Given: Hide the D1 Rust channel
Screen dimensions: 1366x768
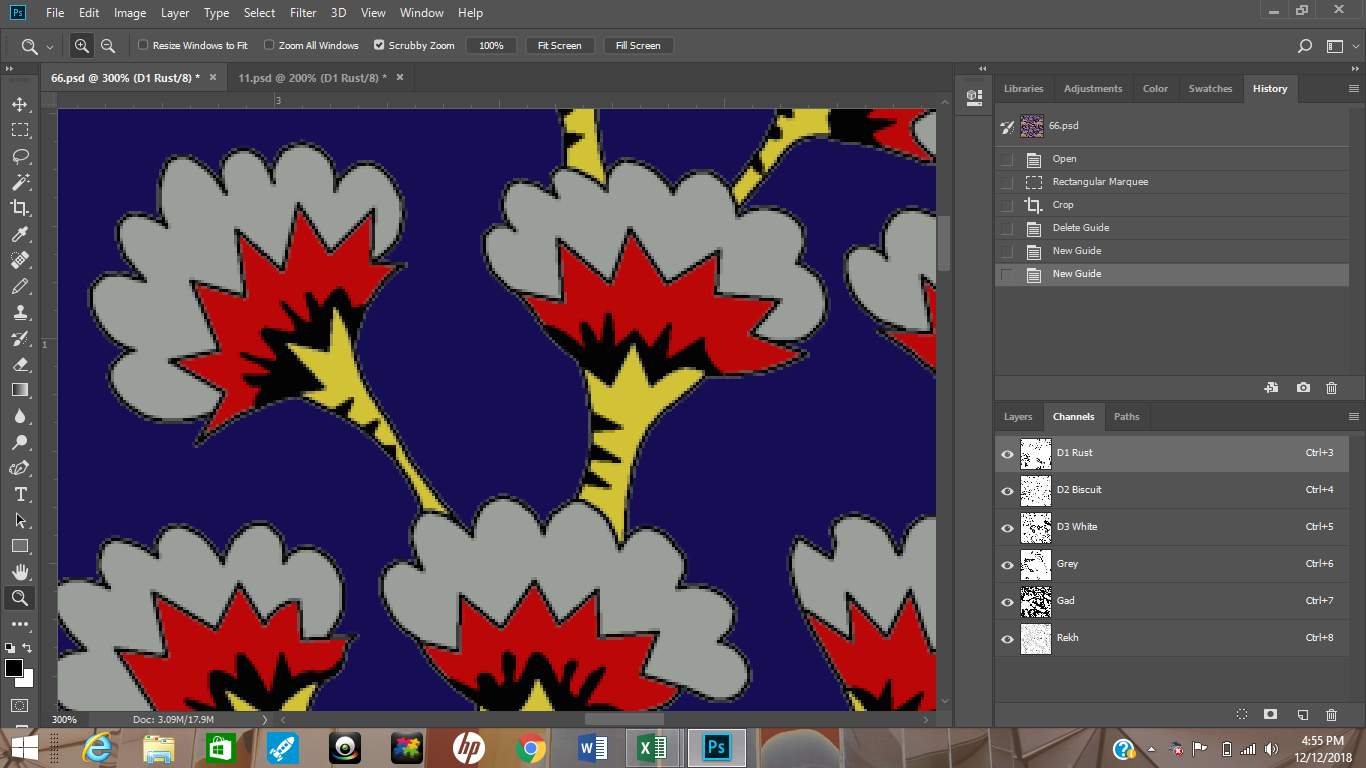Looking at the screenshot, I should pyautogui.click(x=1007, y=454).
